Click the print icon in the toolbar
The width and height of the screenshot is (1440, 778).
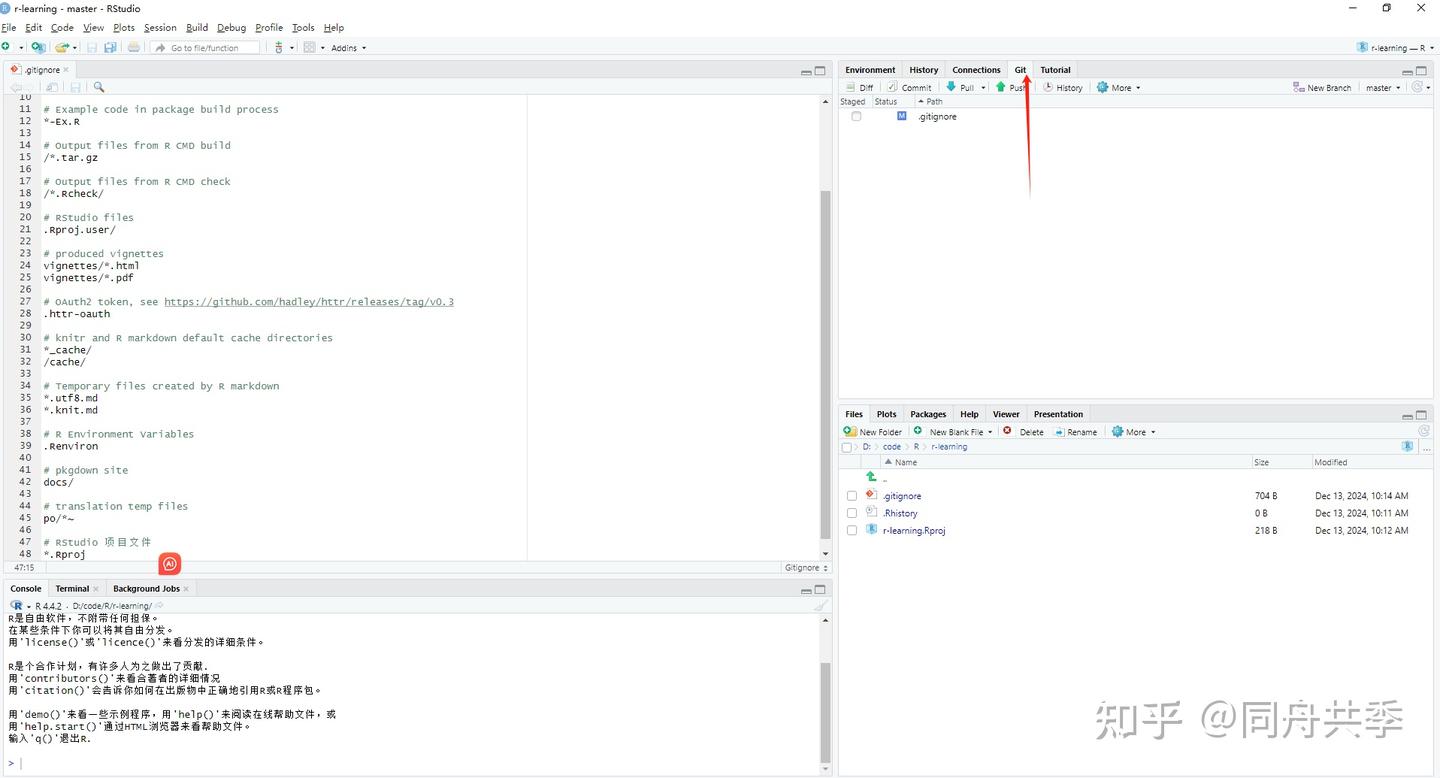pos(132,47)
